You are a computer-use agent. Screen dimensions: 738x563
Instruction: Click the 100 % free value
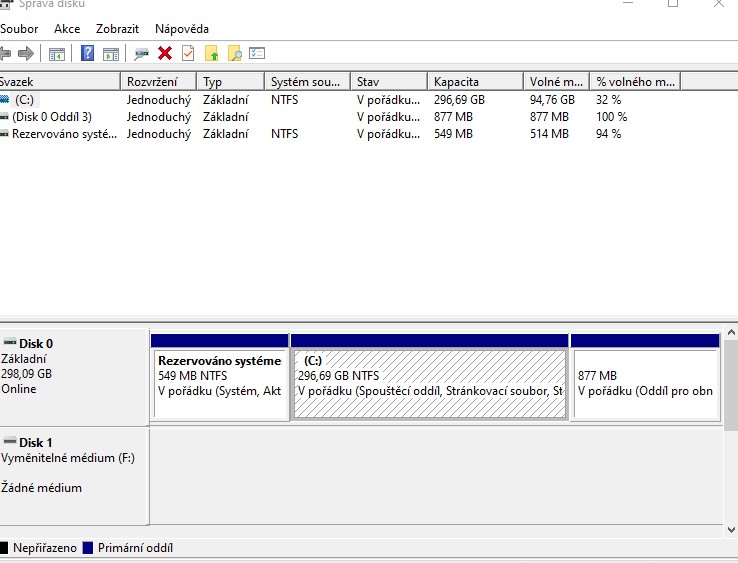611,117
